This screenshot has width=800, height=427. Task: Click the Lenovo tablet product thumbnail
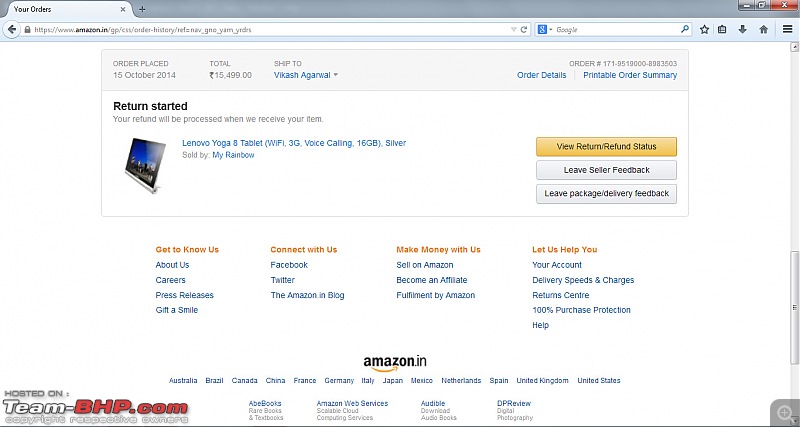pyautogui.click(x=145, y=166)
